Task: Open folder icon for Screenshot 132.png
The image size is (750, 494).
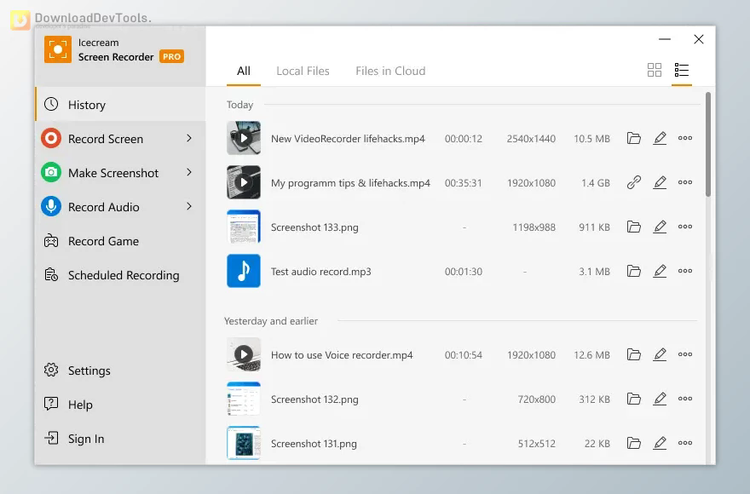Action: point(634,398)
